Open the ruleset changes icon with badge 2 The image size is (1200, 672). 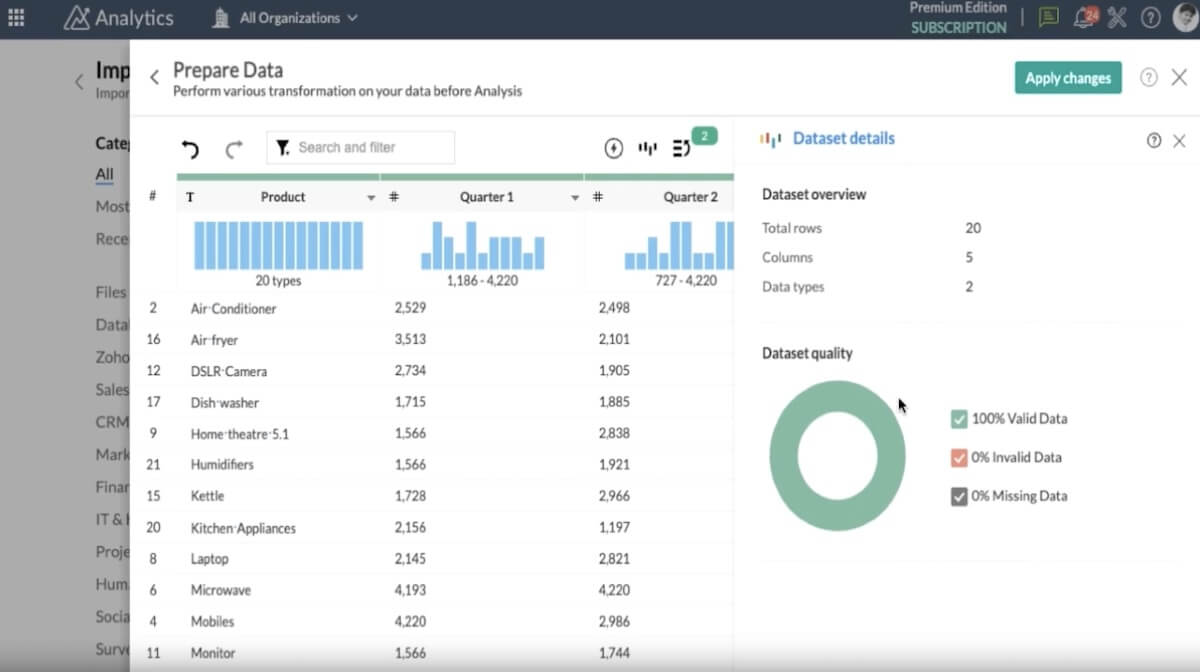pyautogui.click(x=683, y=148)
